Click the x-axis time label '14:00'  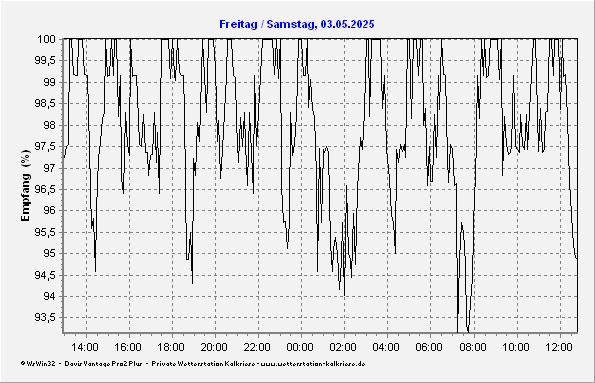coord(85,347)
